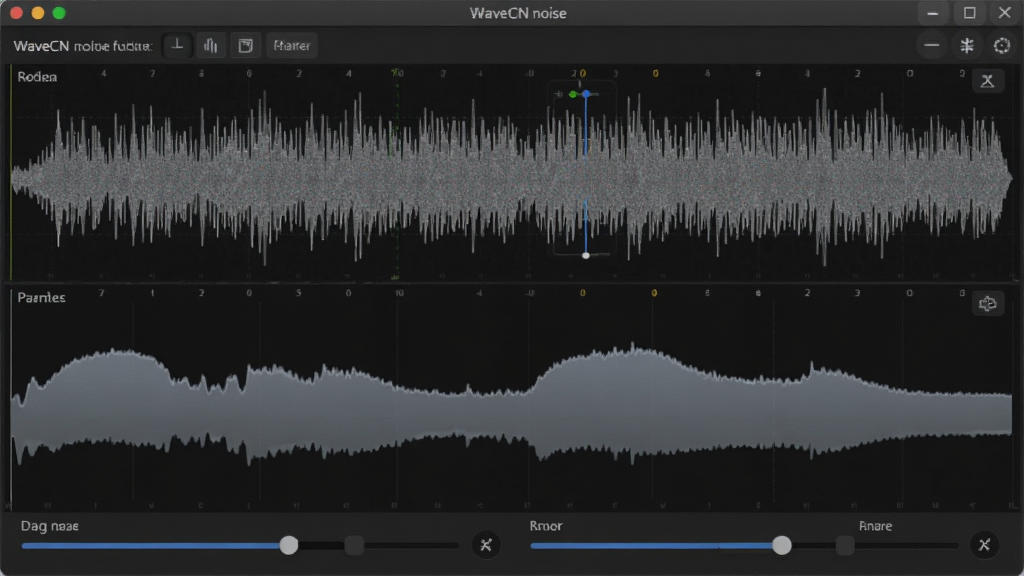1024x576 pixels.
Task: Open the vertical bars levels icon
Action: click(x=211, y=46)
